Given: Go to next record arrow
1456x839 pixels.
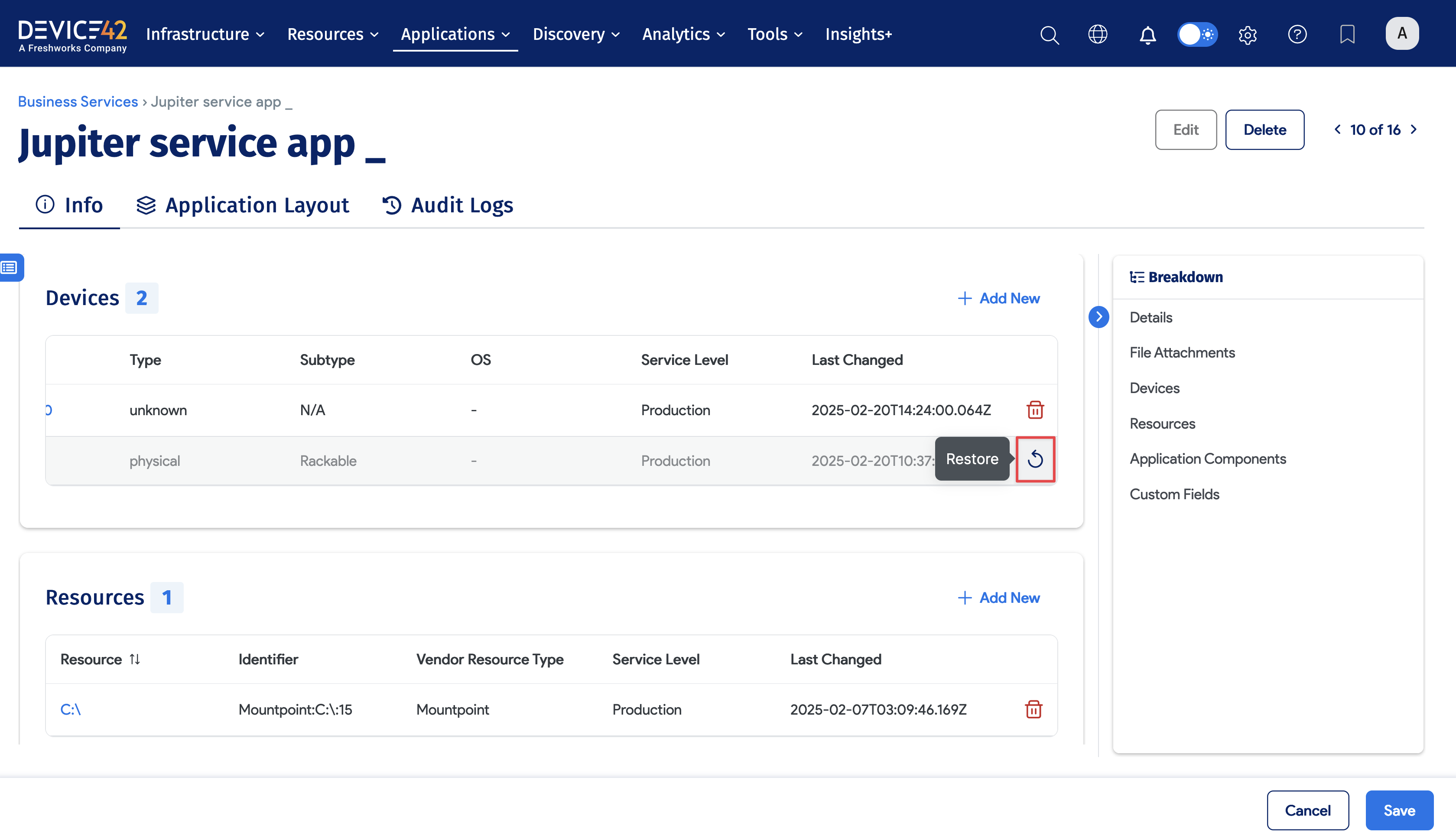Looking at the screenshot, I should tap(1414, 130).
